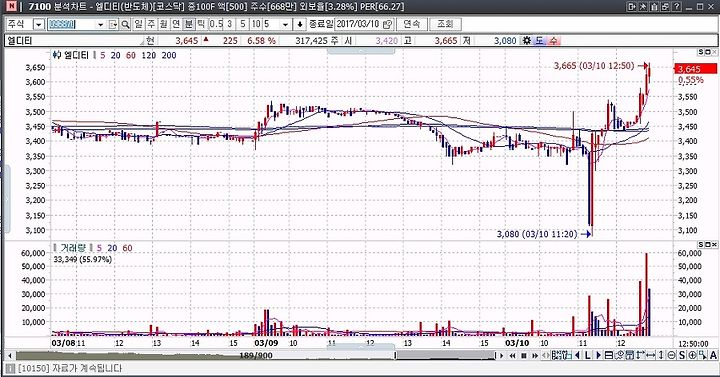
Task: Click the current price tag 3,645
Action: pos(695,69)
